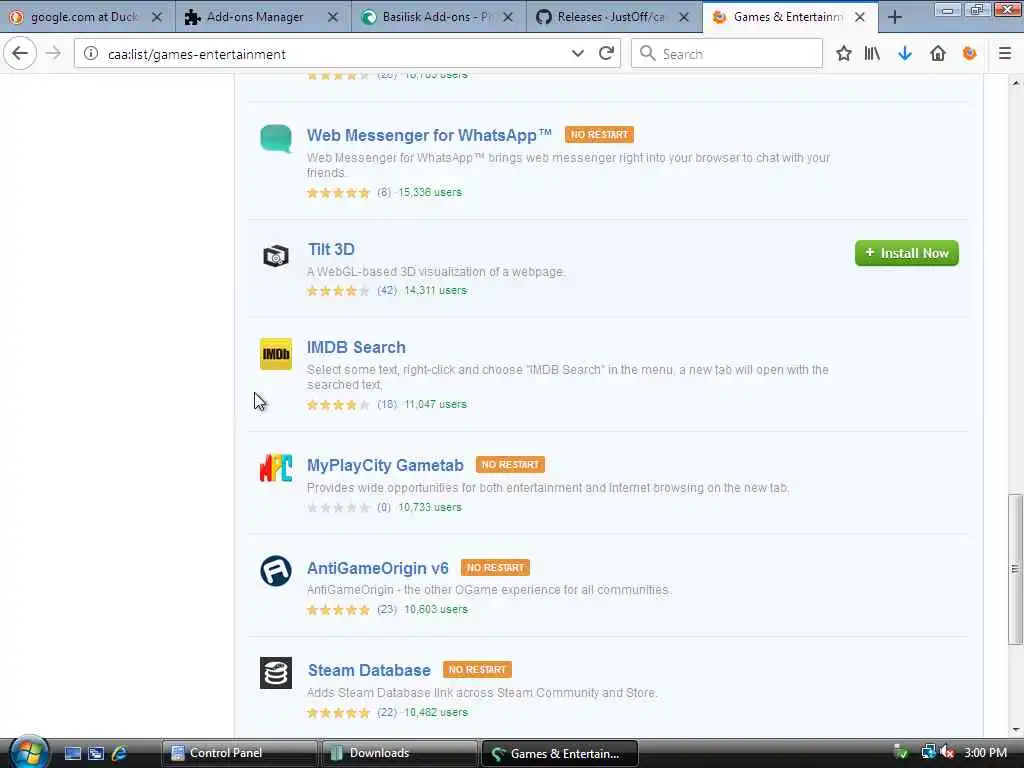Open the Library icon
This screenshot has height=768, width=1024.
pyautogui.click(x=872, y=54)
